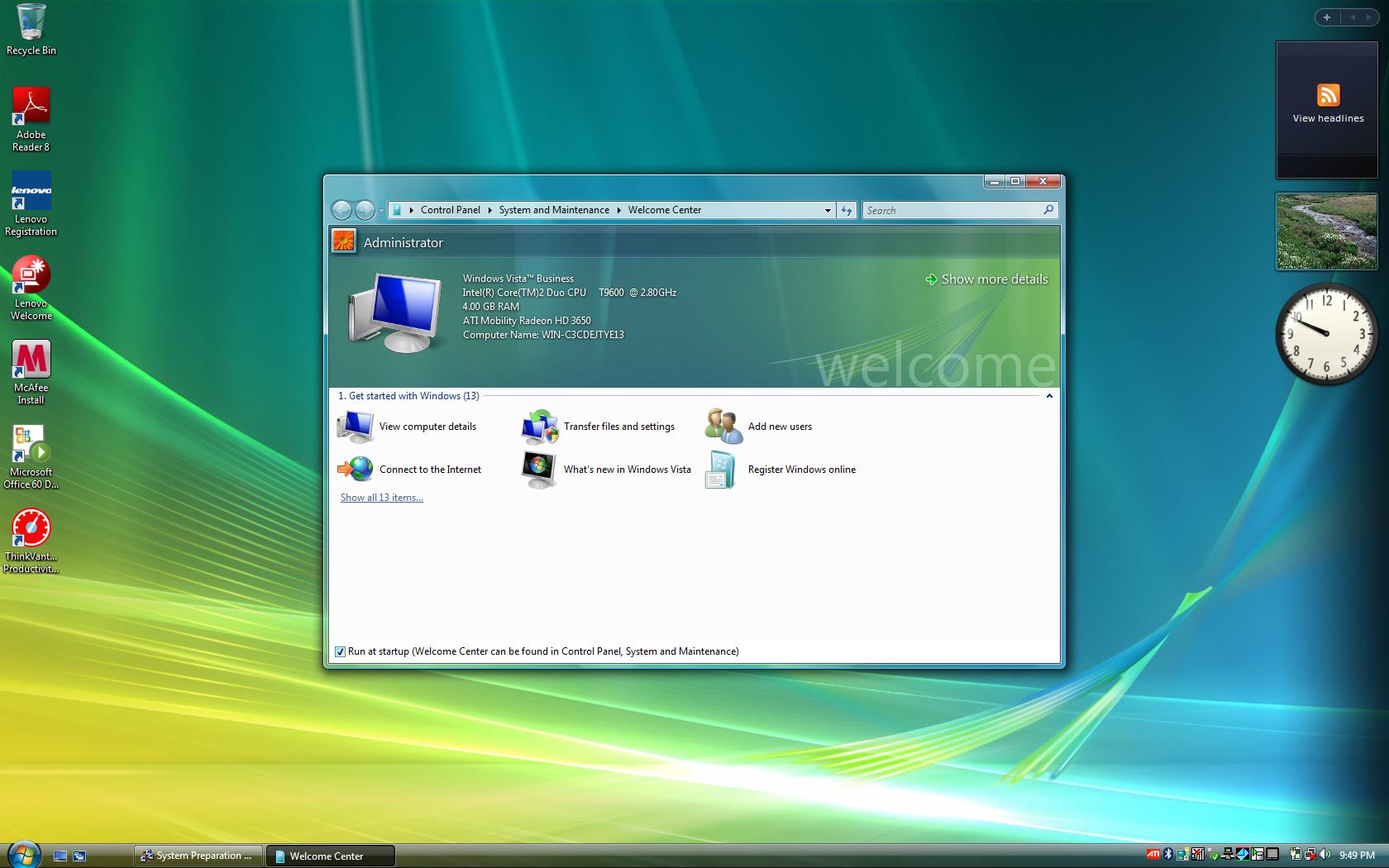Screen dimensions: 1389x868
Task: Click the power plug battery tray icon
Action: (1296, 854)
